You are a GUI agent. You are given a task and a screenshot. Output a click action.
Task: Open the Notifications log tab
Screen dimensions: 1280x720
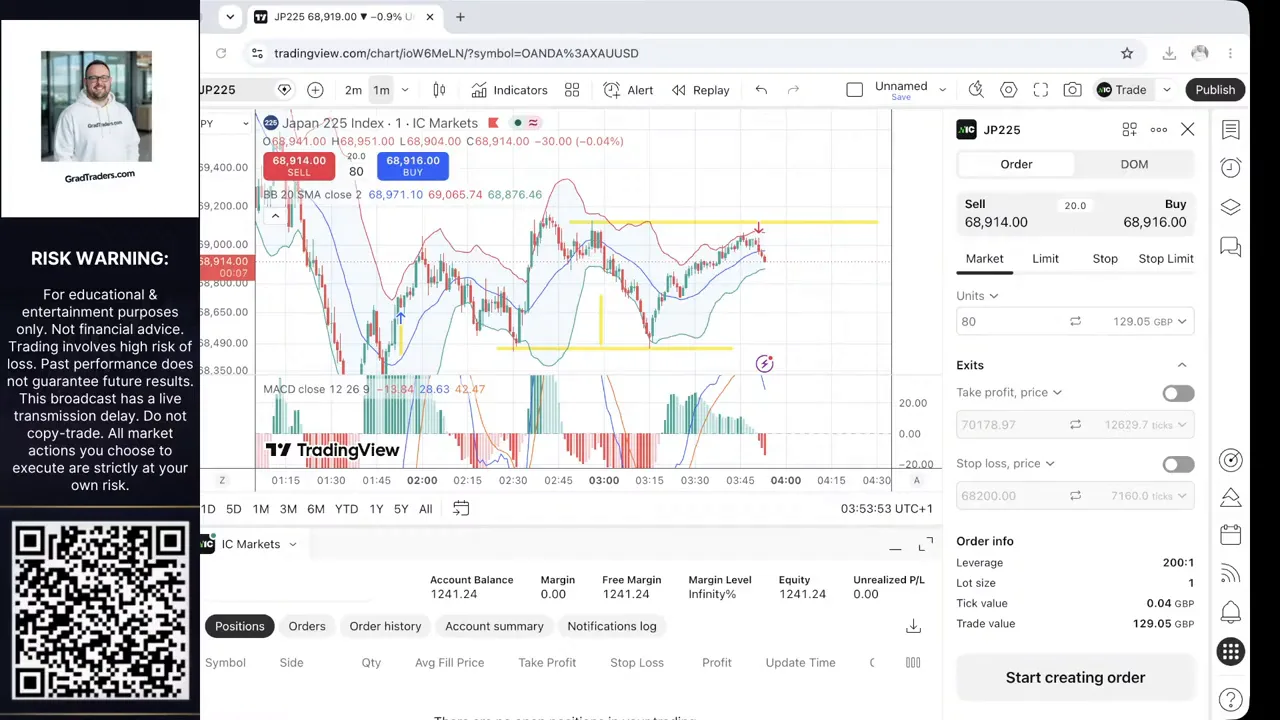coord(612,626)
